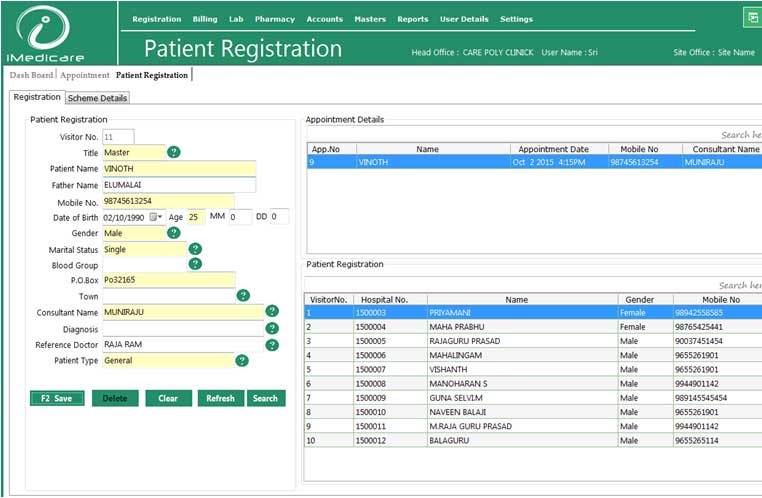Viewport: 762px width, 498px height.
Task: Click the lookup icon beside Consultant Name
Action: [x=272, y=312]
